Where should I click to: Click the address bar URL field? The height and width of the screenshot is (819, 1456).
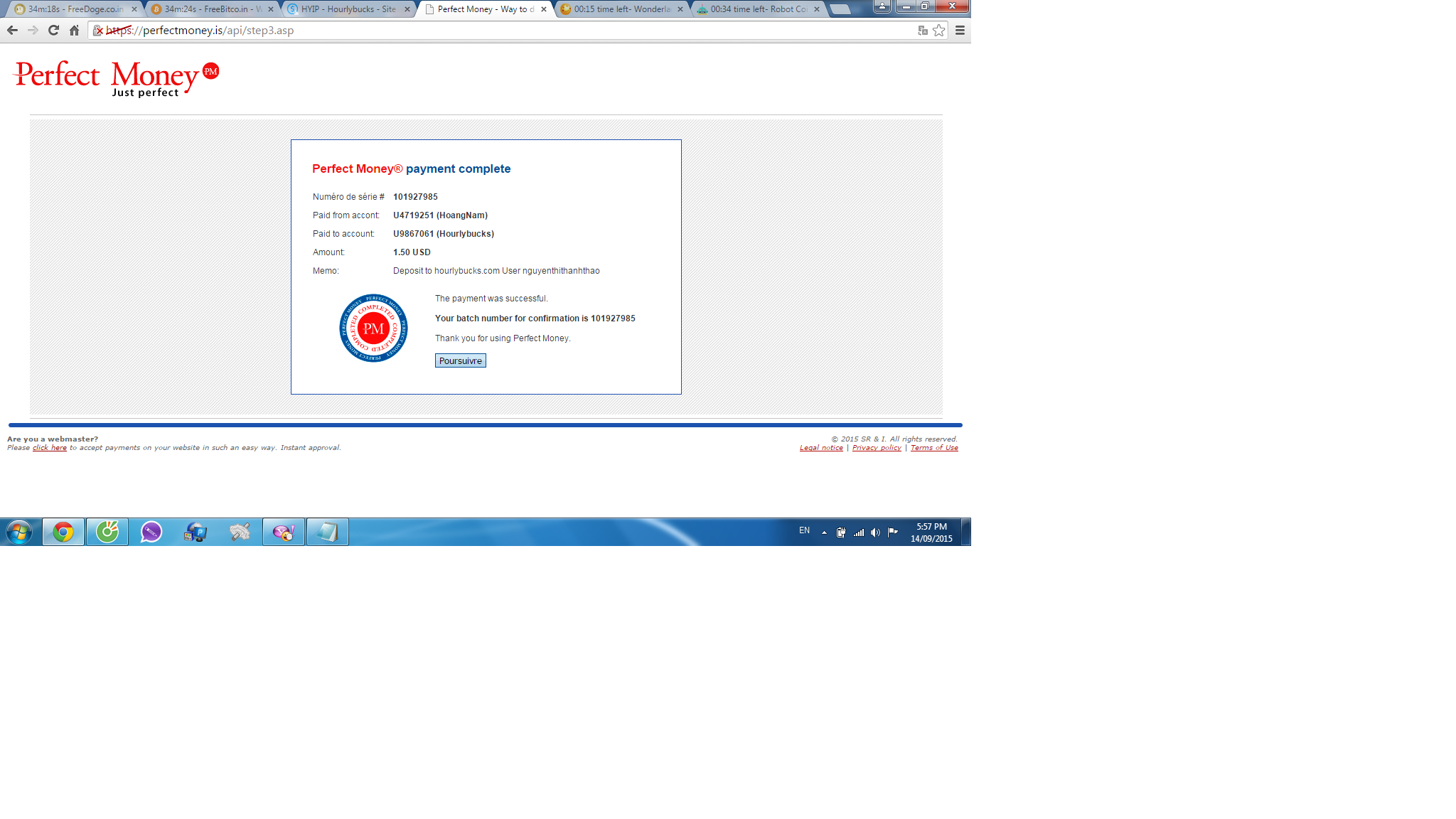pos(498,30)
